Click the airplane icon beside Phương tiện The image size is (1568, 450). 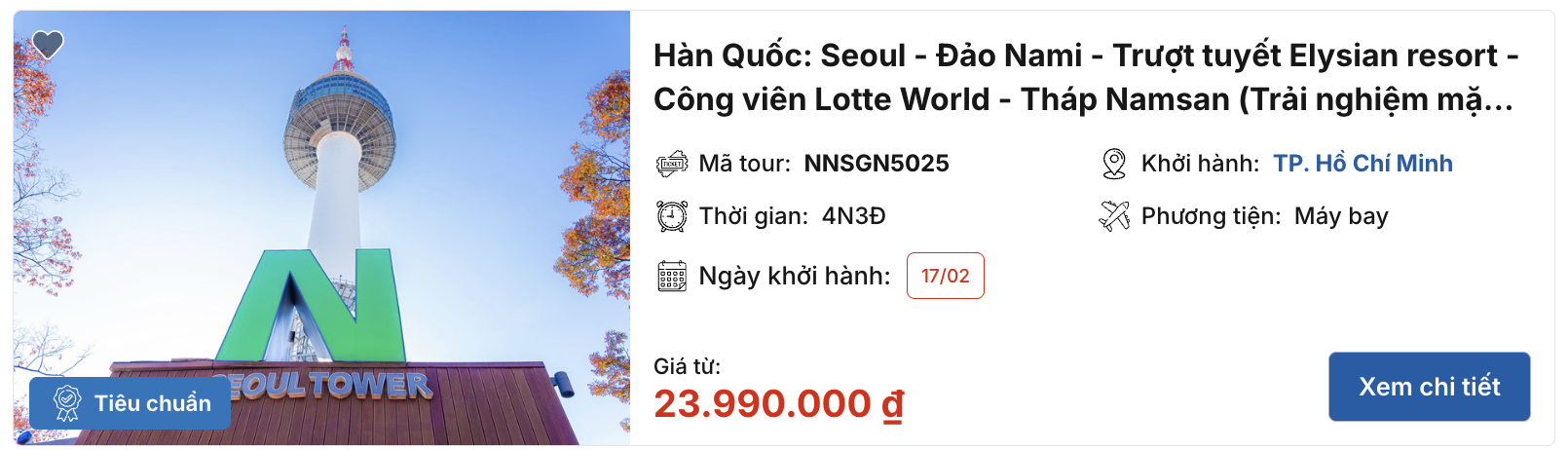pyautogui.click(x=1114, y=216)
